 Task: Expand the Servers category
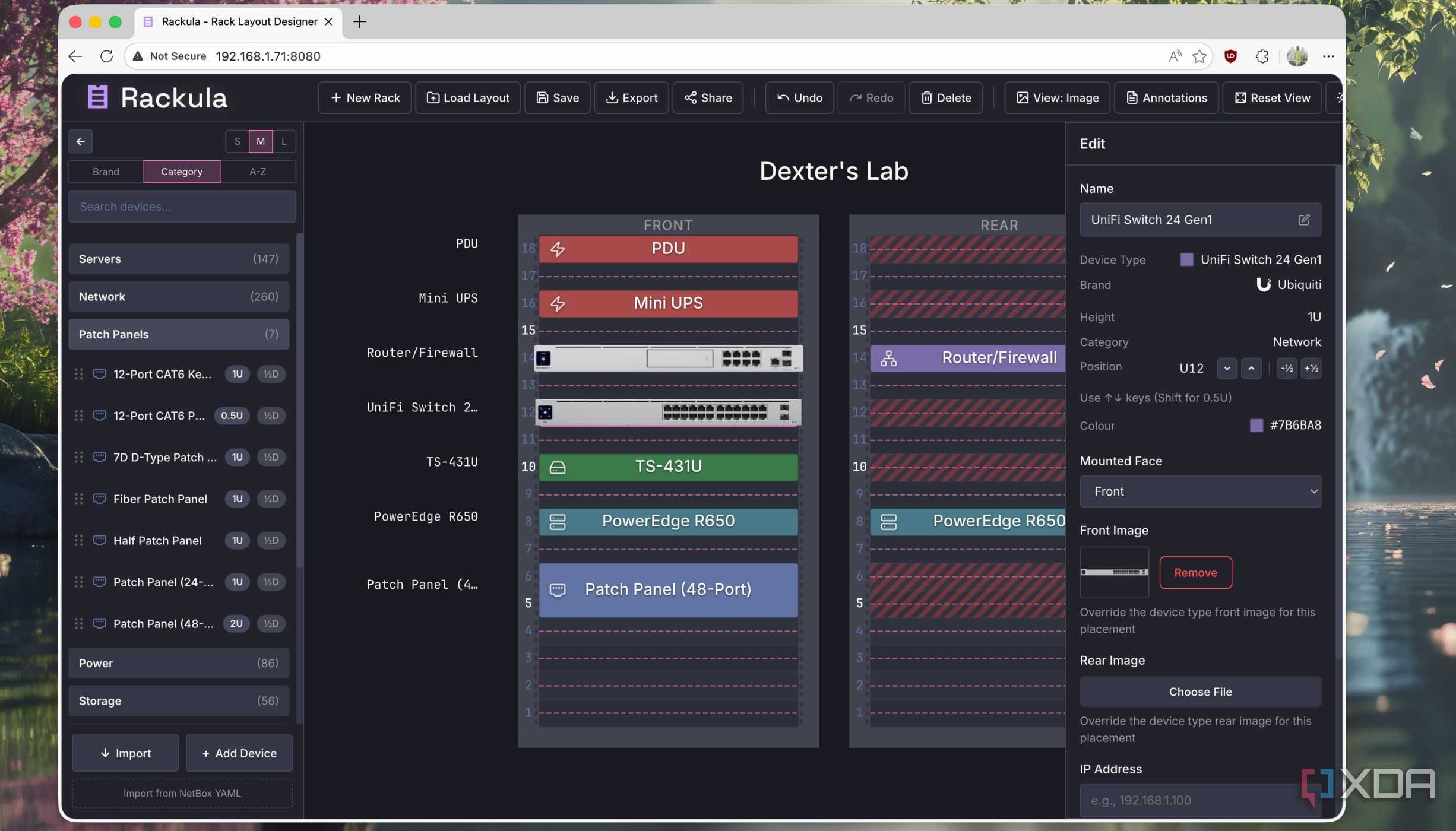coord(179,259)
